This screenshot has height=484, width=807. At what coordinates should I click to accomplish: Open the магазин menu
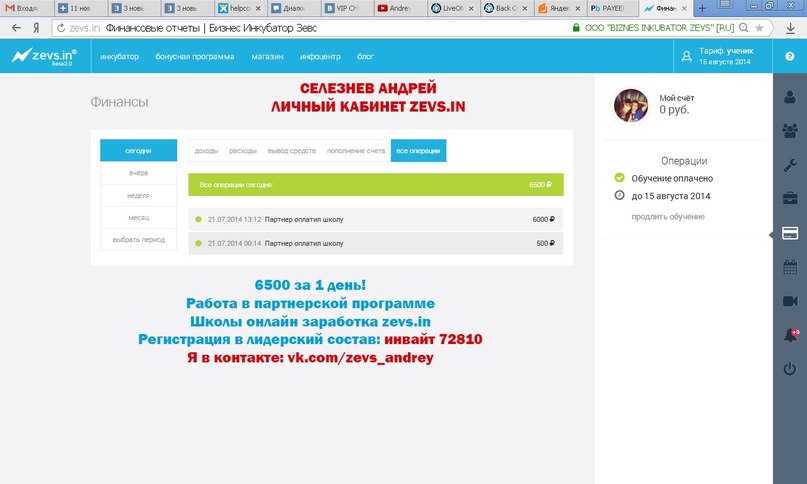tap(267, 56)
